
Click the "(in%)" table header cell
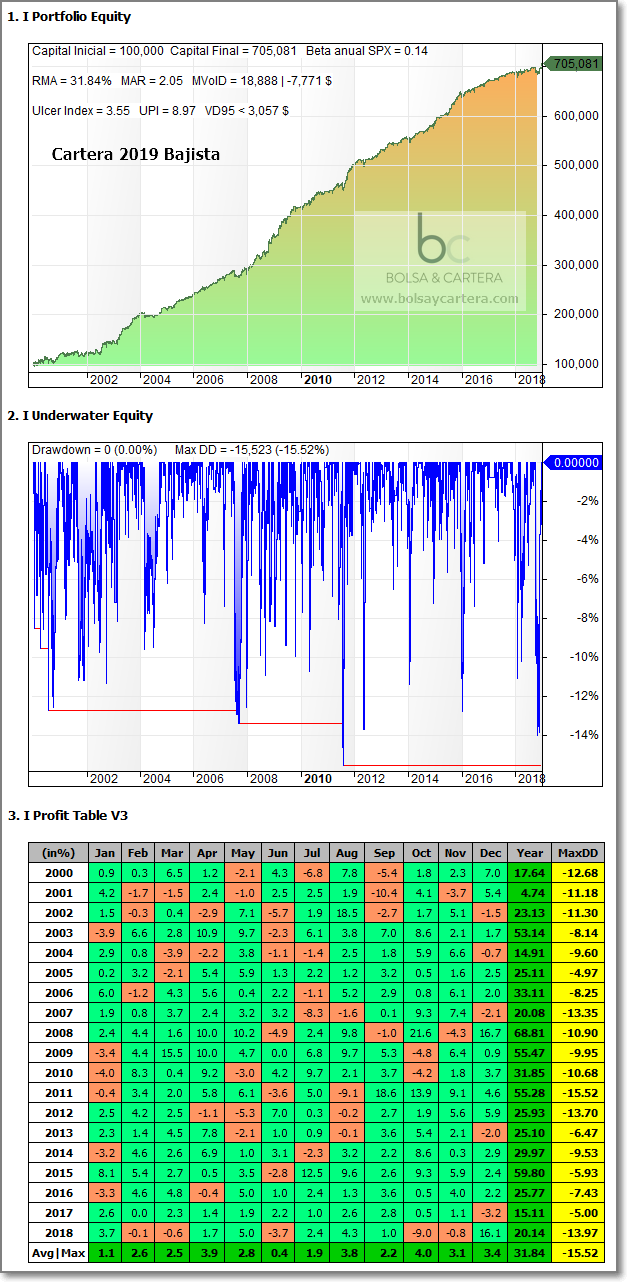pyautogui.click(x=57, y=853)
